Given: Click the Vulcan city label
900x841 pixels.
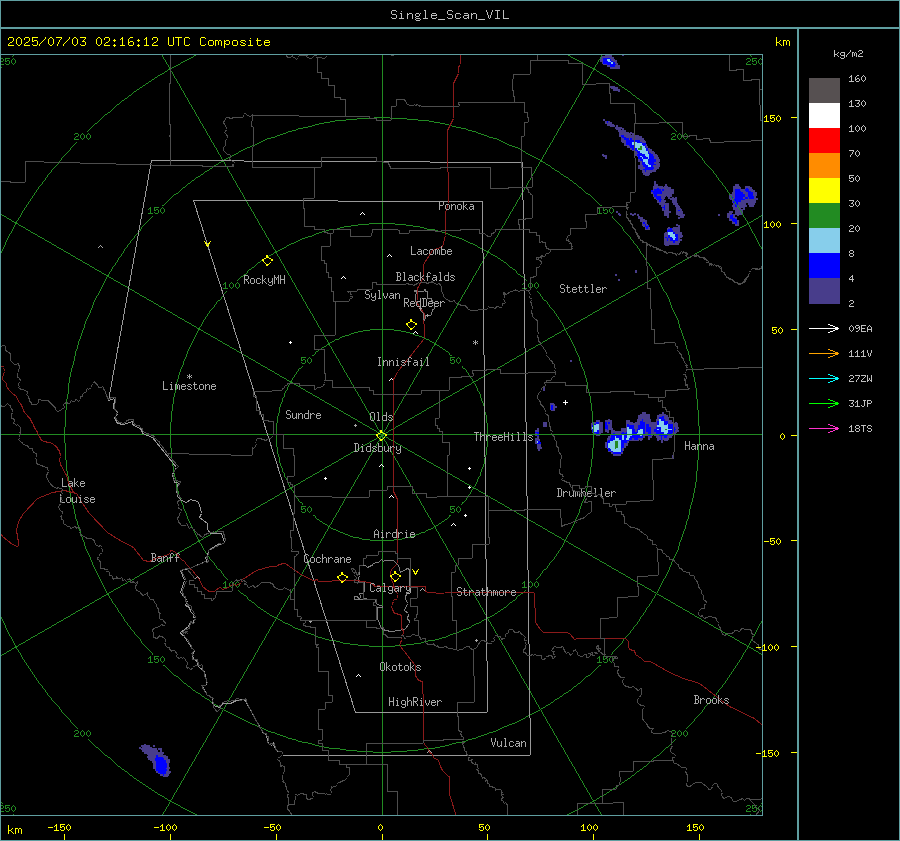Looking at the screenshot, I should pyautogui.click(x=508, y=743).
